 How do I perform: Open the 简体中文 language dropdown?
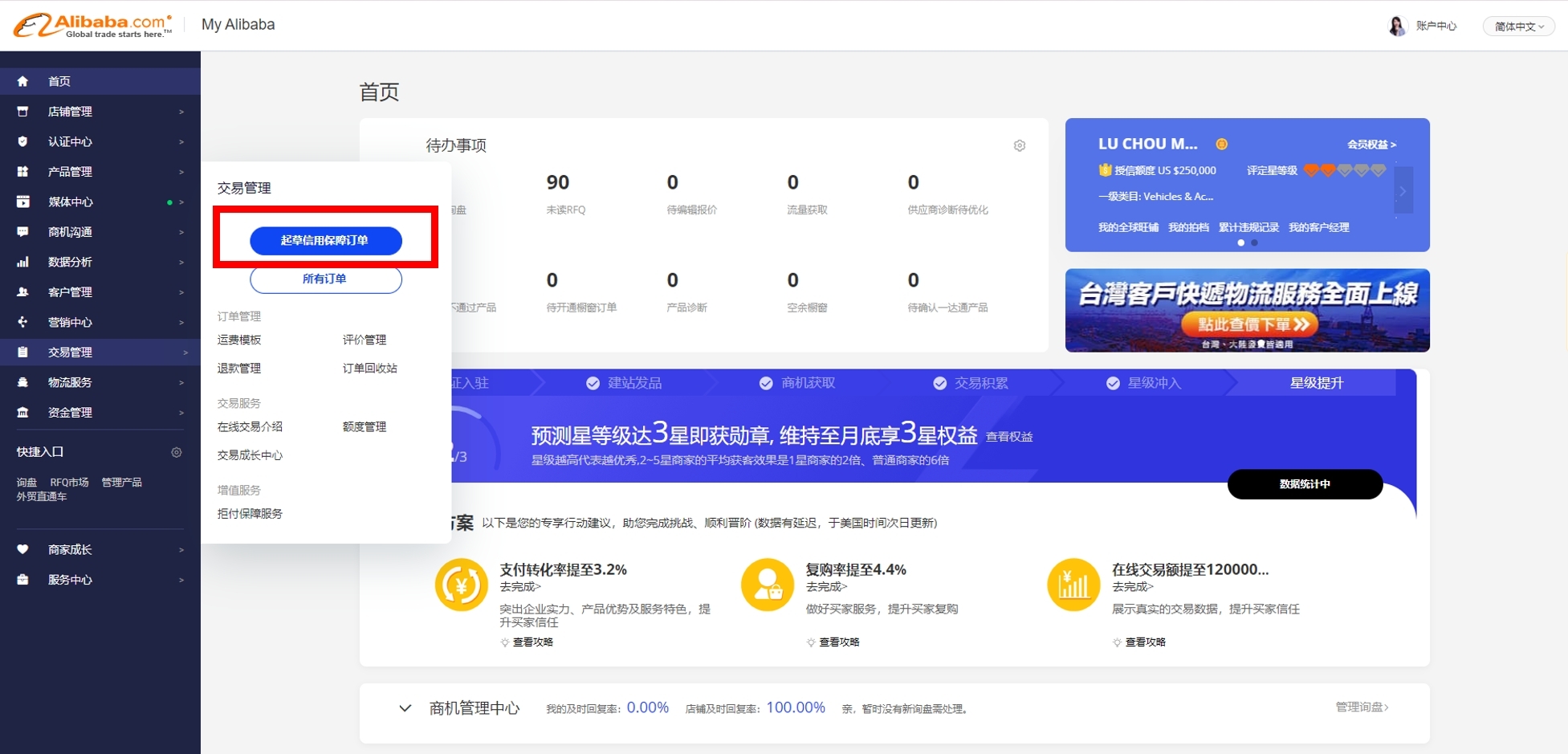[1517, 25]
